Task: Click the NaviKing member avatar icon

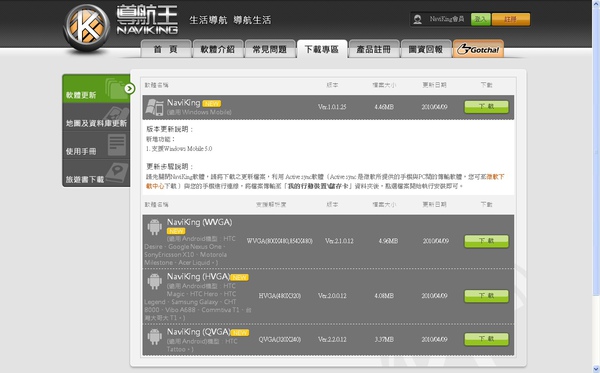Action: [x=417, y=19]
